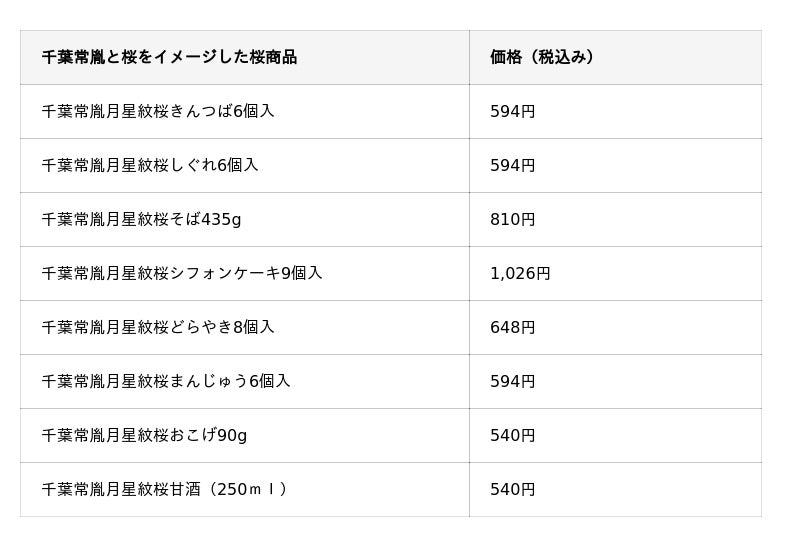800x547 pixels.
Task: Select the 千葉常胤月星紋桜きんつば6個入 cell
Action: click(x=158, y=111)
